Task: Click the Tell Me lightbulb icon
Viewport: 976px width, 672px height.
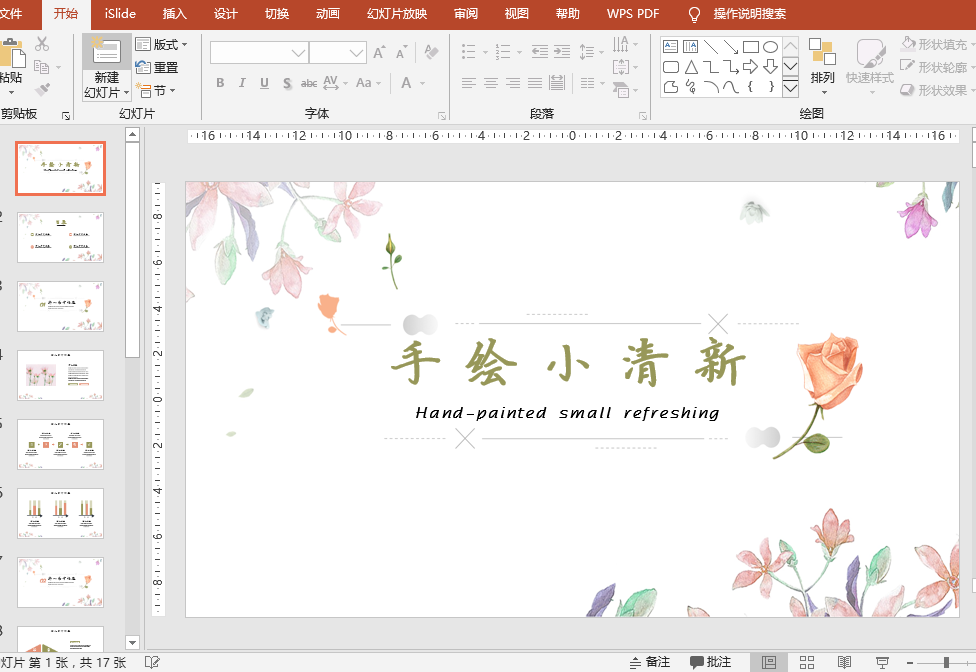Action: [694, 14]
